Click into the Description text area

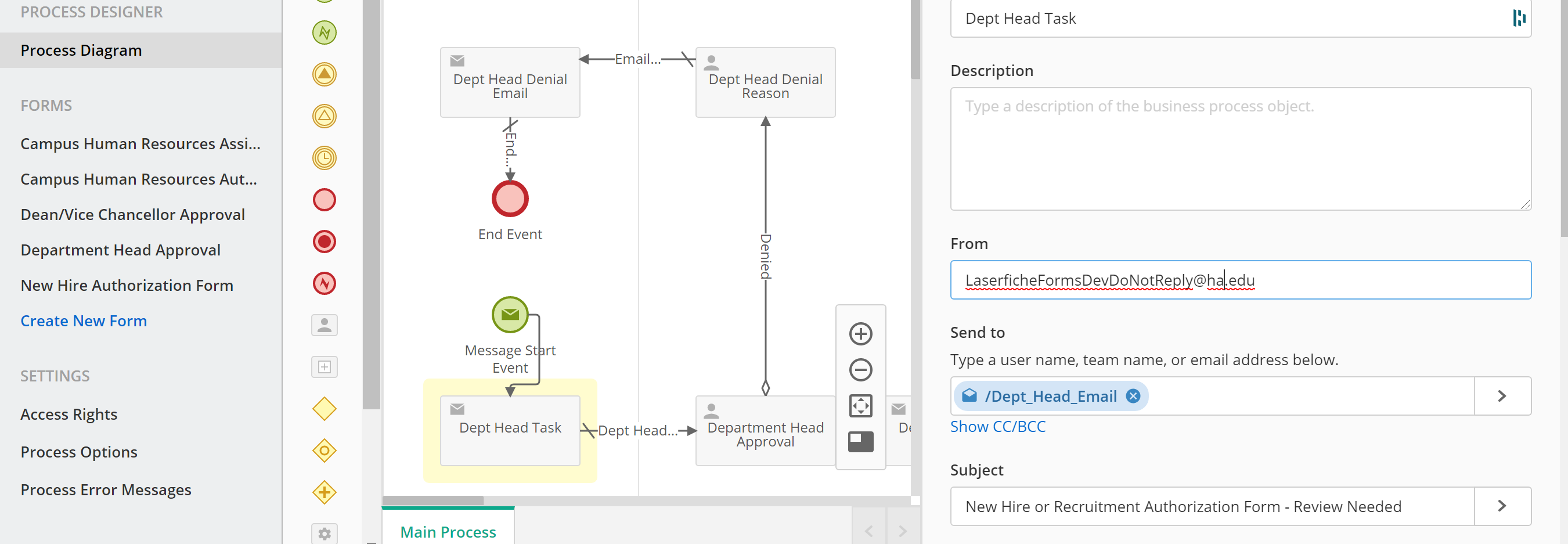1241,149
